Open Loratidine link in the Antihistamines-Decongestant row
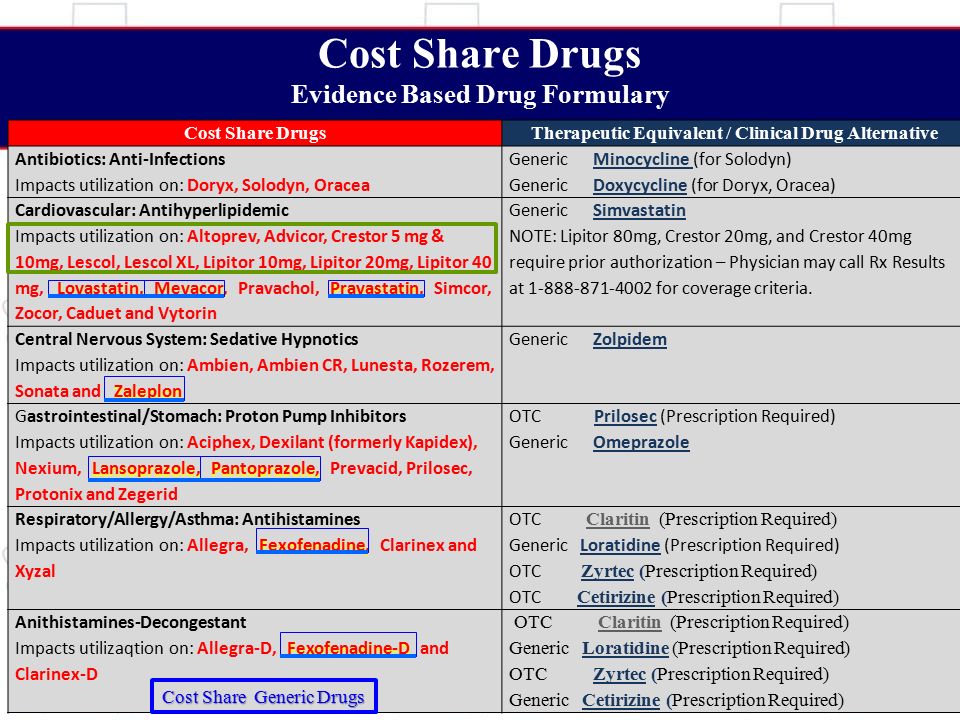Screen dimensions: 960x720 (x=625, y=648)
